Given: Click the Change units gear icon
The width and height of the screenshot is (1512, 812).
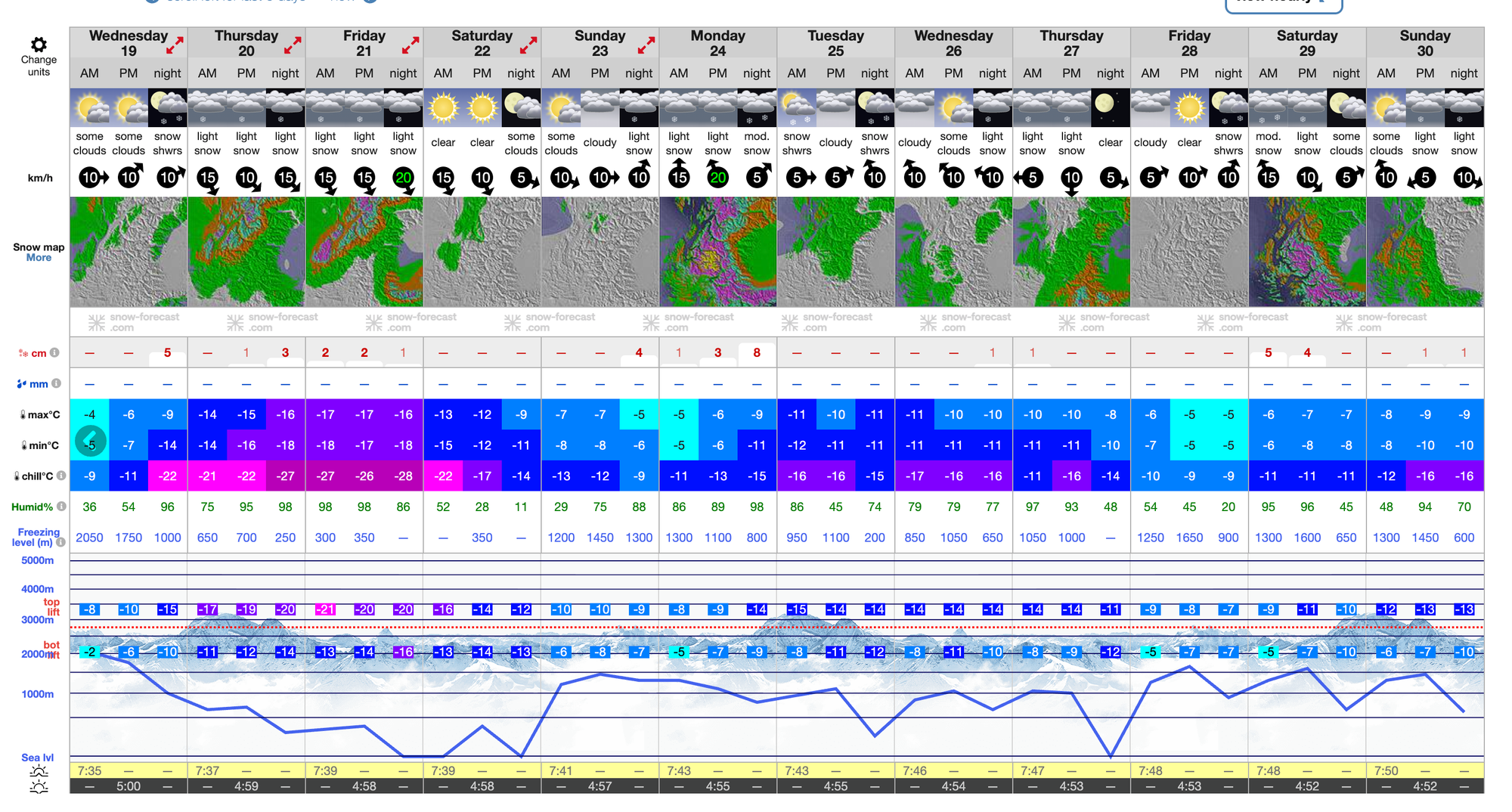Looking at the screenshot, I should (39, 45).
